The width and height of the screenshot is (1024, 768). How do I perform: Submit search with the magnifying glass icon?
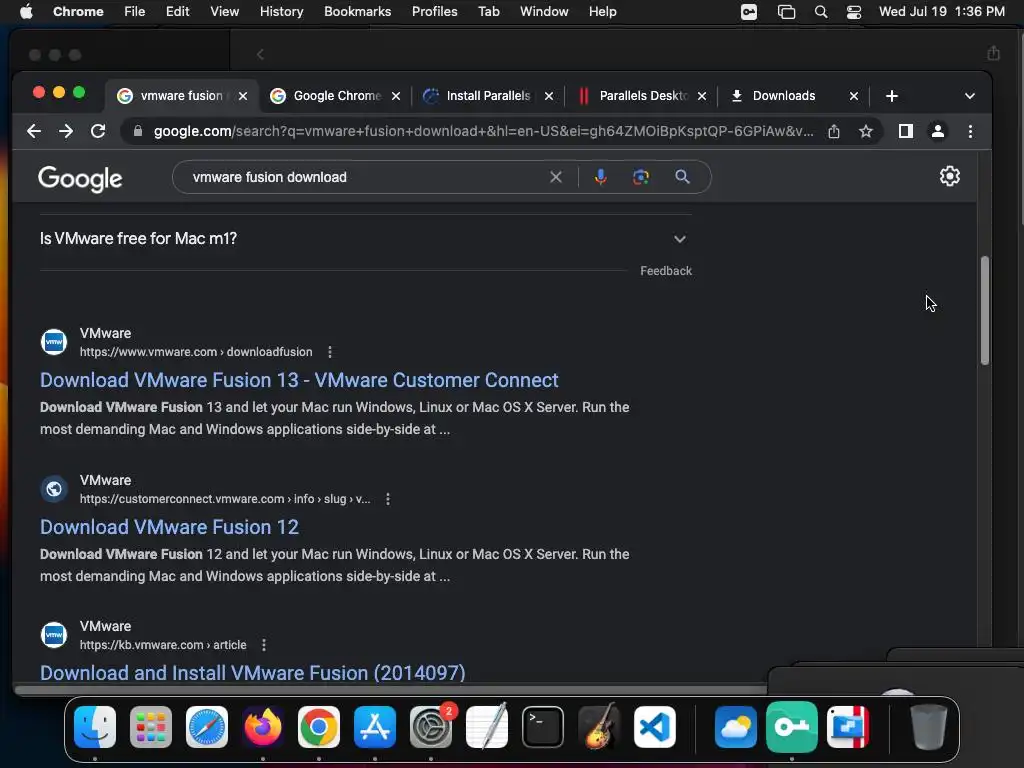tap(682, 177)
